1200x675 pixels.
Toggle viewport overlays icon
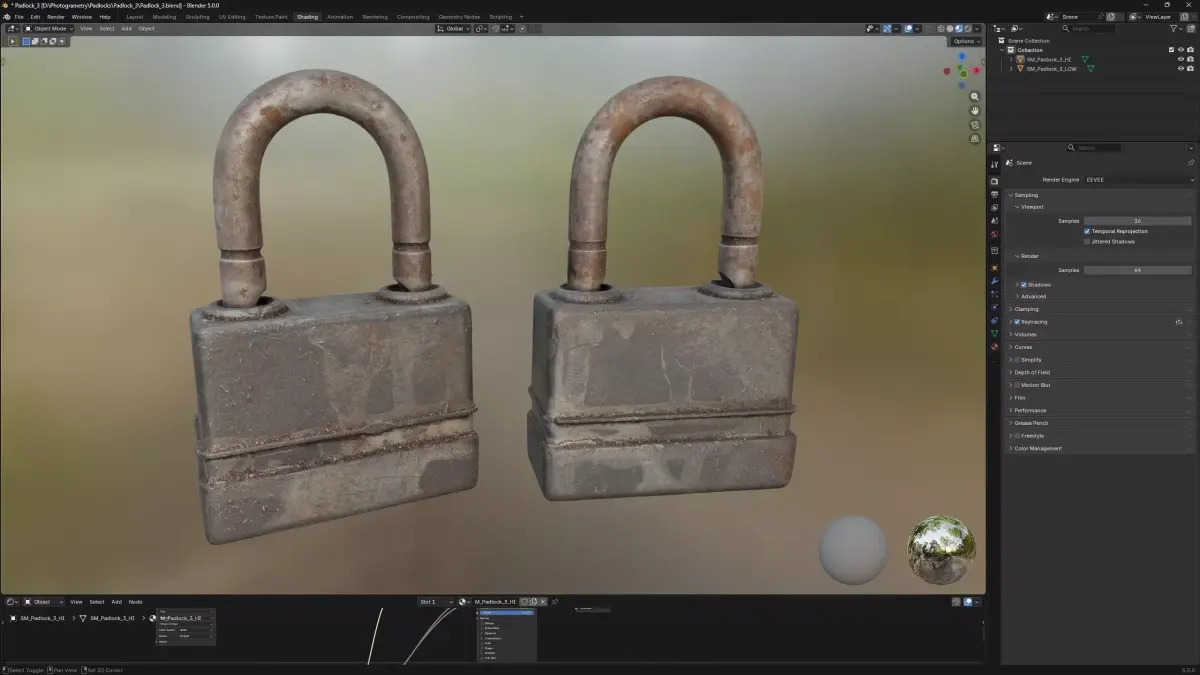coord(908,29)
